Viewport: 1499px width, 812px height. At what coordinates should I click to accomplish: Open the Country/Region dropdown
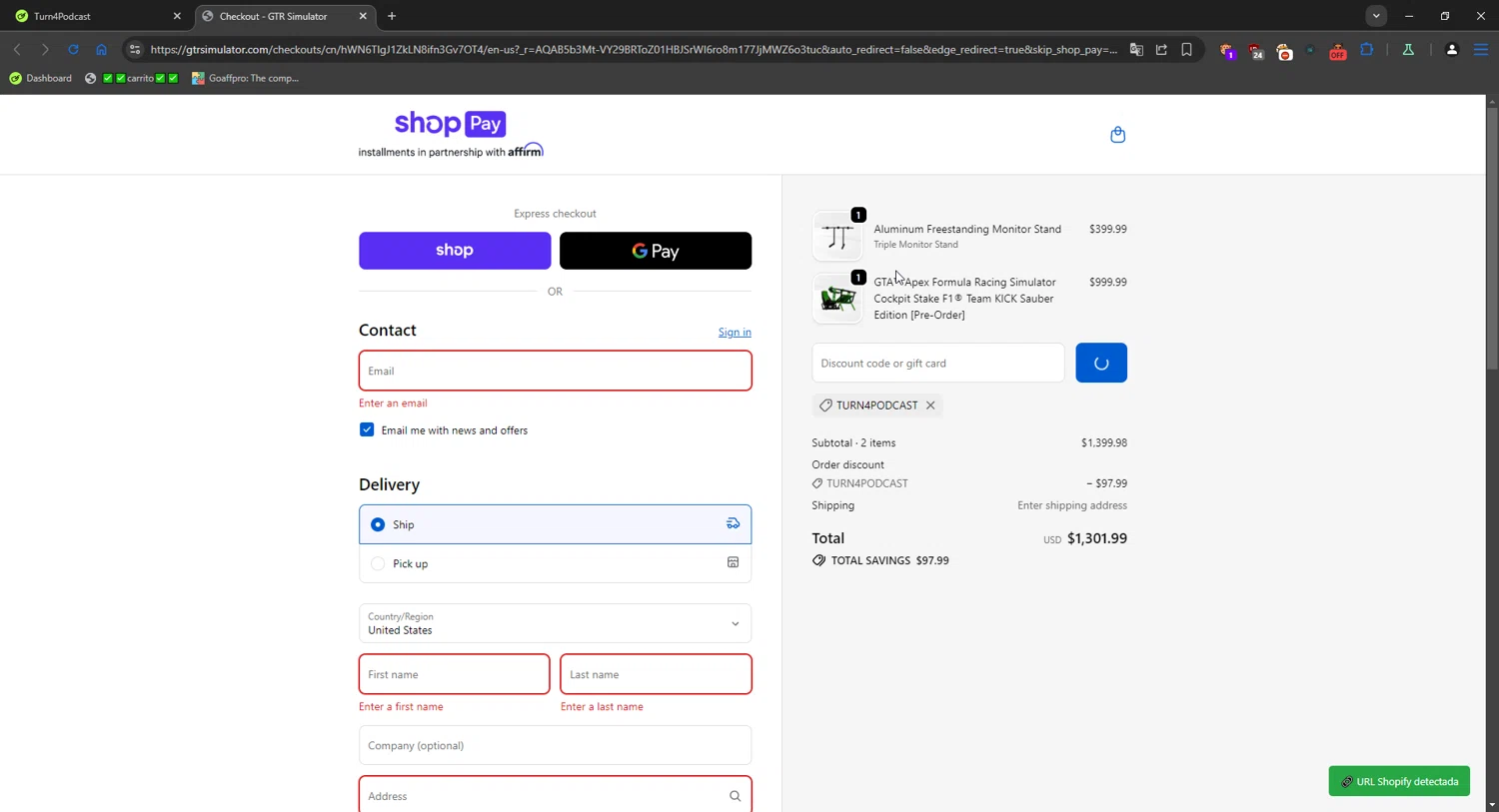555,623
